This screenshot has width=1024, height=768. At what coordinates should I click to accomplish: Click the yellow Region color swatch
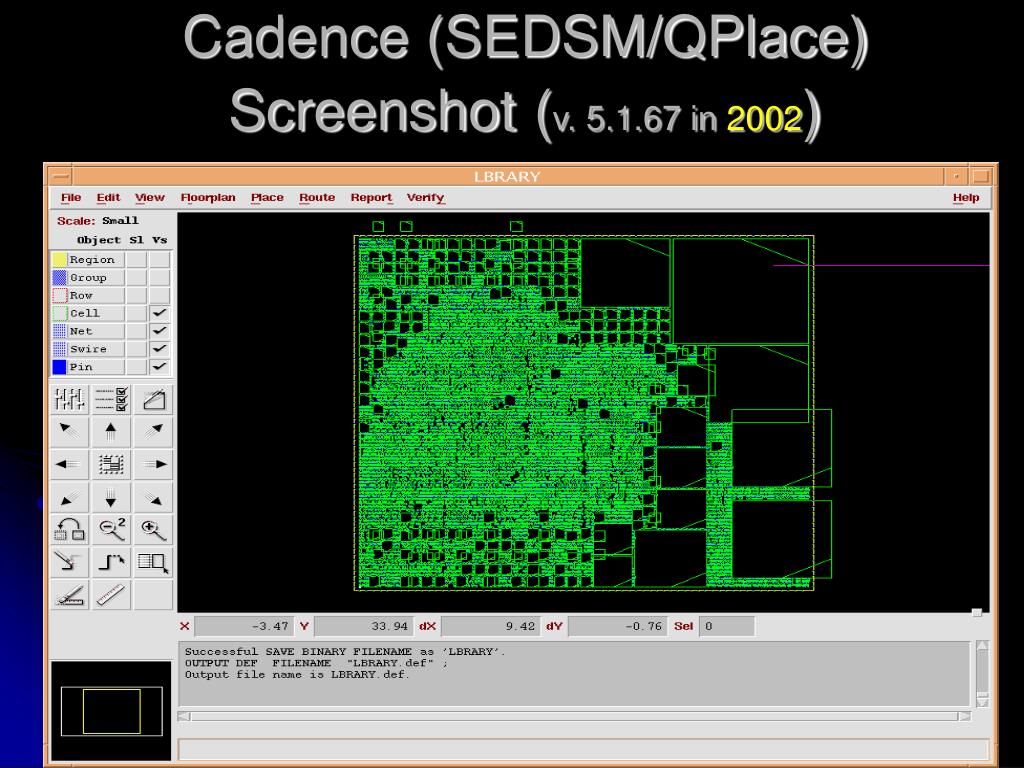pos(59,259)
